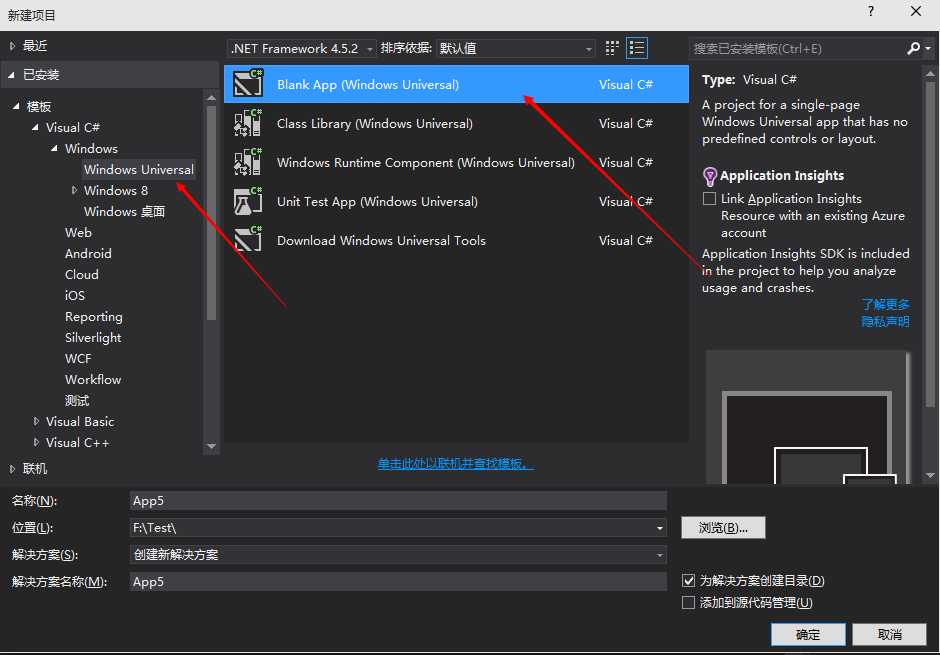
Task: Click the description pane scrollbar
Action: click(x=930, y=246)
